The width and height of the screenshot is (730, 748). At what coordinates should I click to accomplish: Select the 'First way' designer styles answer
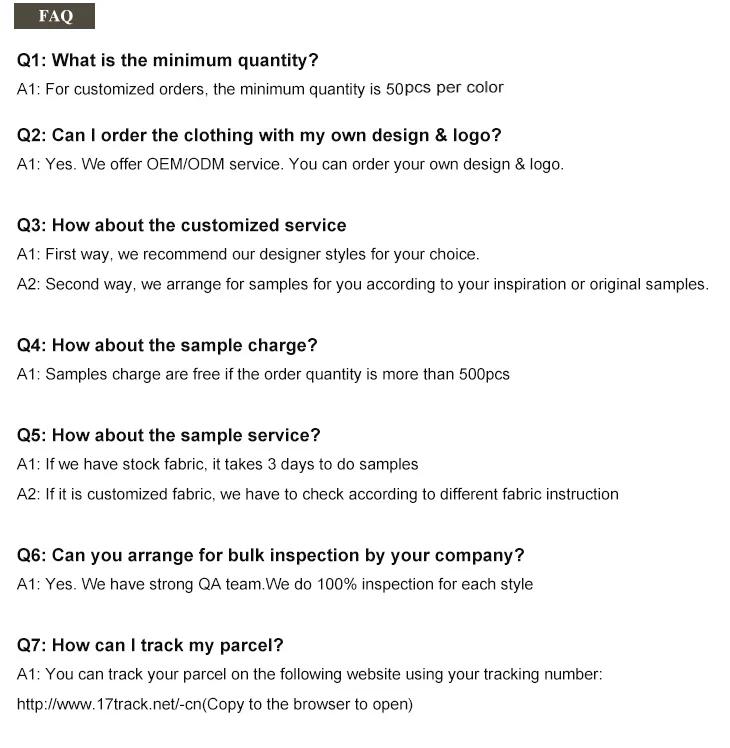pyautogui.click(x=248, y=254)
